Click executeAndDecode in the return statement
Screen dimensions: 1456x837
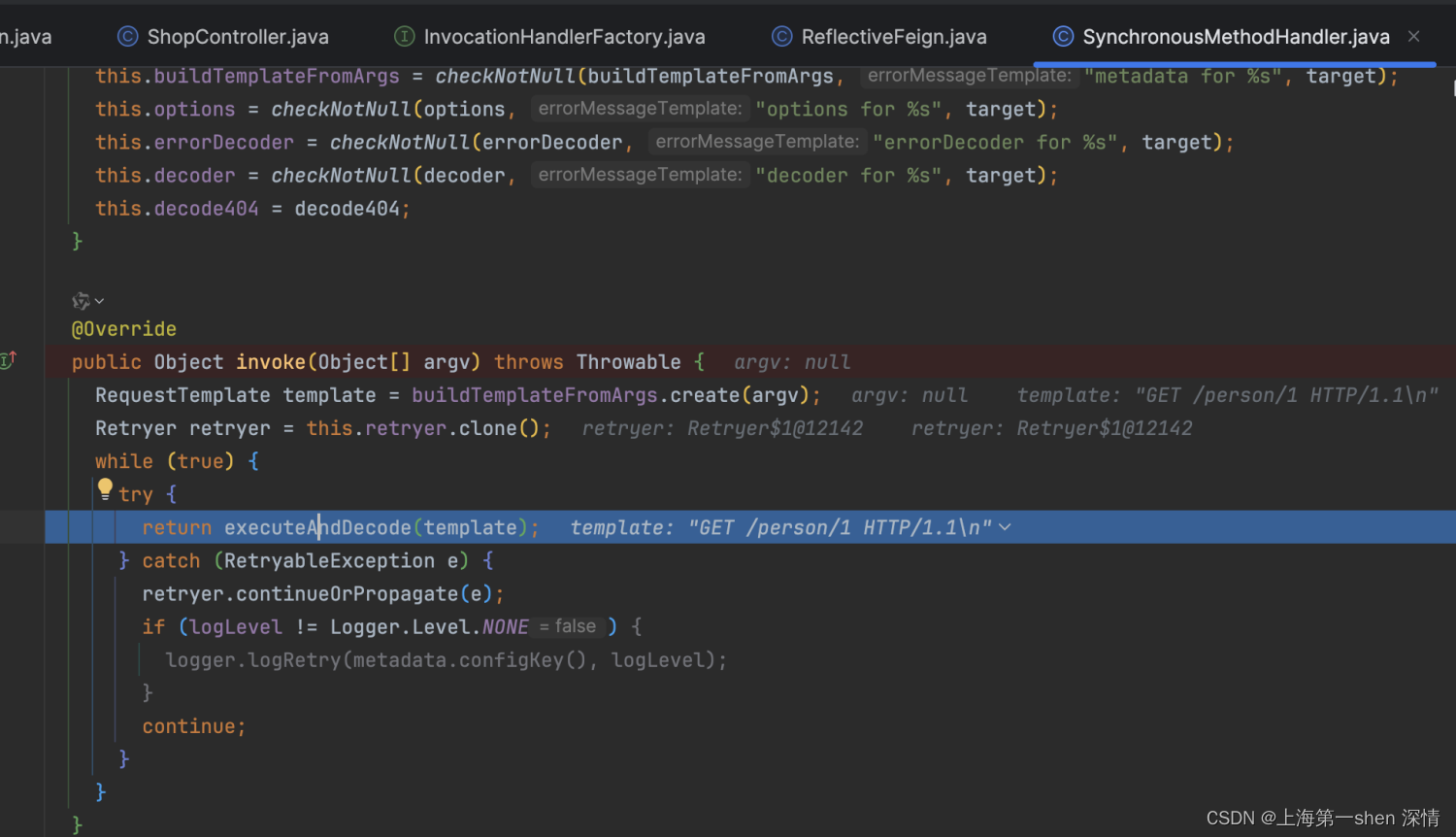[x=317, y=527]
